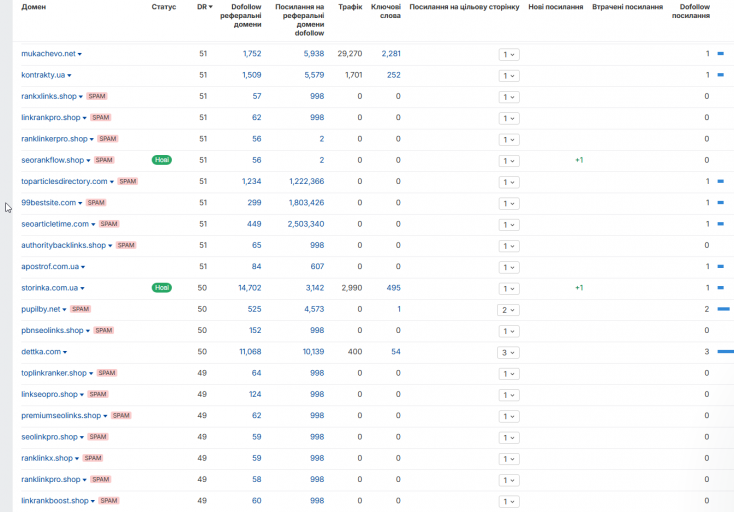Click the 525 dofollow domains value for pupilby.net

coord(254,309)
